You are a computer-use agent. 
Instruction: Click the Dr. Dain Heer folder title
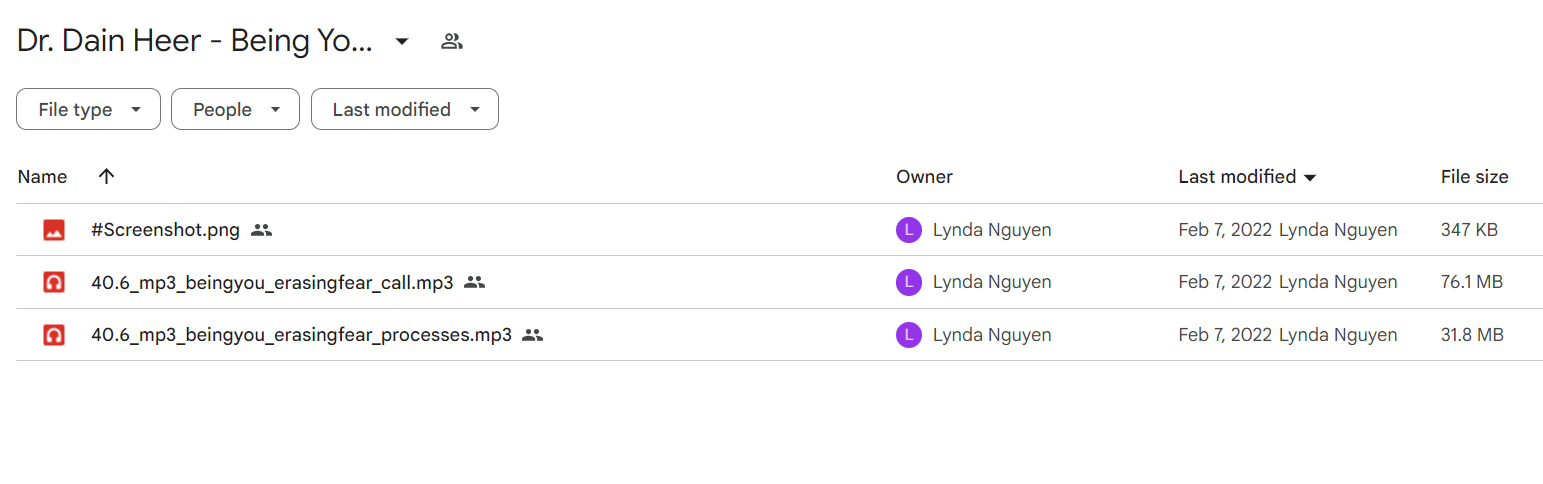pyautogui.click(x=195, y=41)
